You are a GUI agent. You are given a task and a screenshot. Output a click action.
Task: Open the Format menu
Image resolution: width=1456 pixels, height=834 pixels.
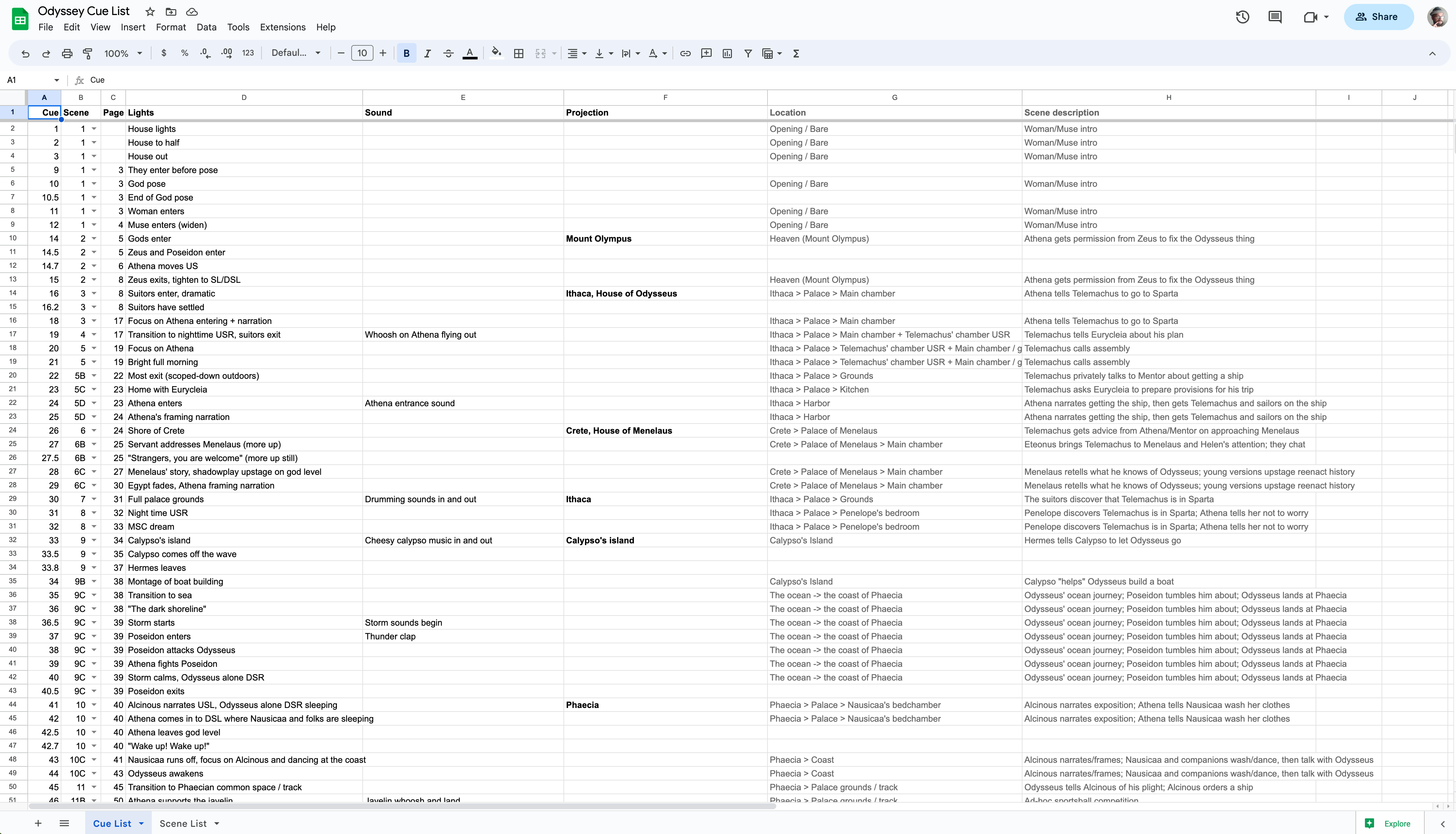[171, 27]
